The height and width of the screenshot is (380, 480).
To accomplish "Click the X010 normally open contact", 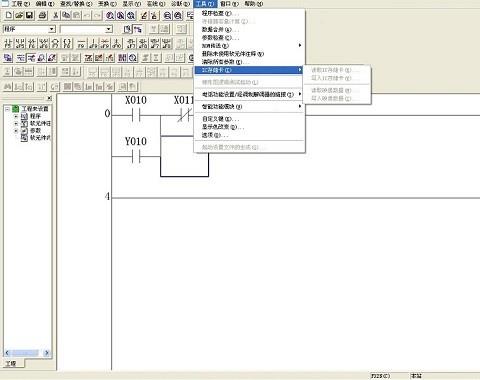I will (136, 115).
